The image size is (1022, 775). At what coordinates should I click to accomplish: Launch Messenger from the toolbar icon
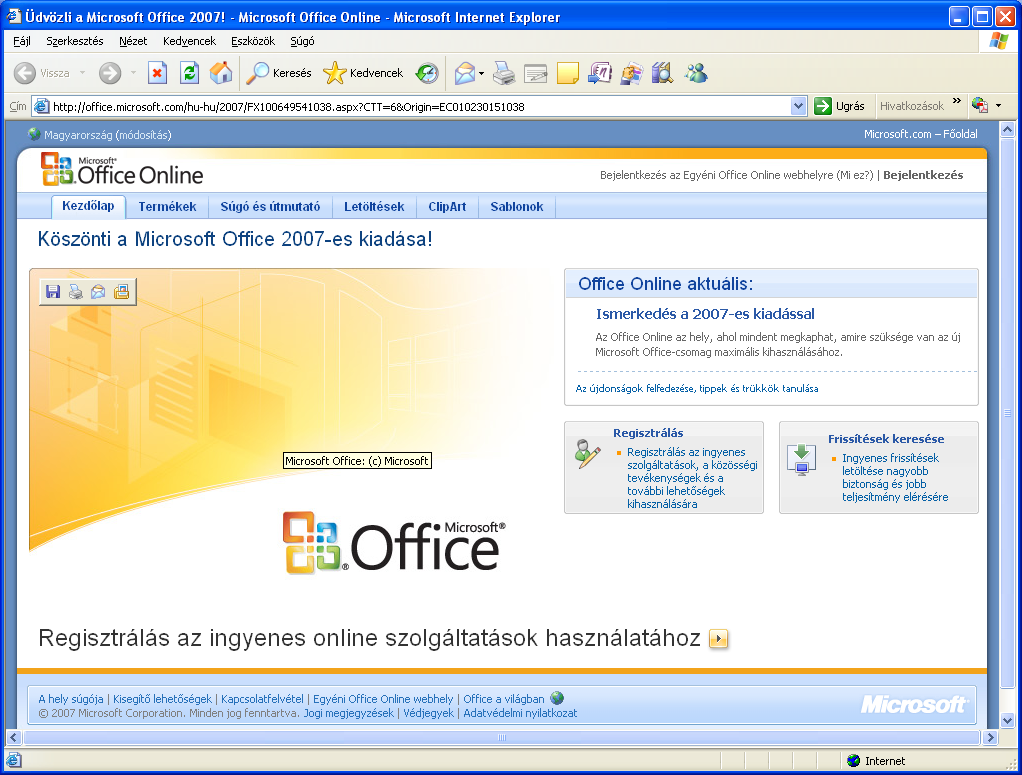[x=695, y=73]
